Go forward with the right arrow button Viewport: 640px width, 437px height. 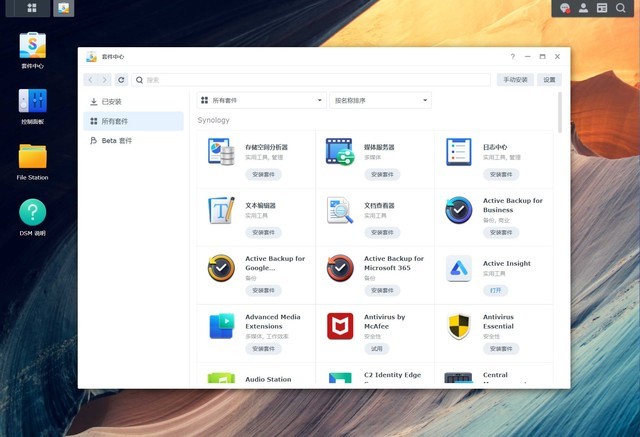(104, 80)
